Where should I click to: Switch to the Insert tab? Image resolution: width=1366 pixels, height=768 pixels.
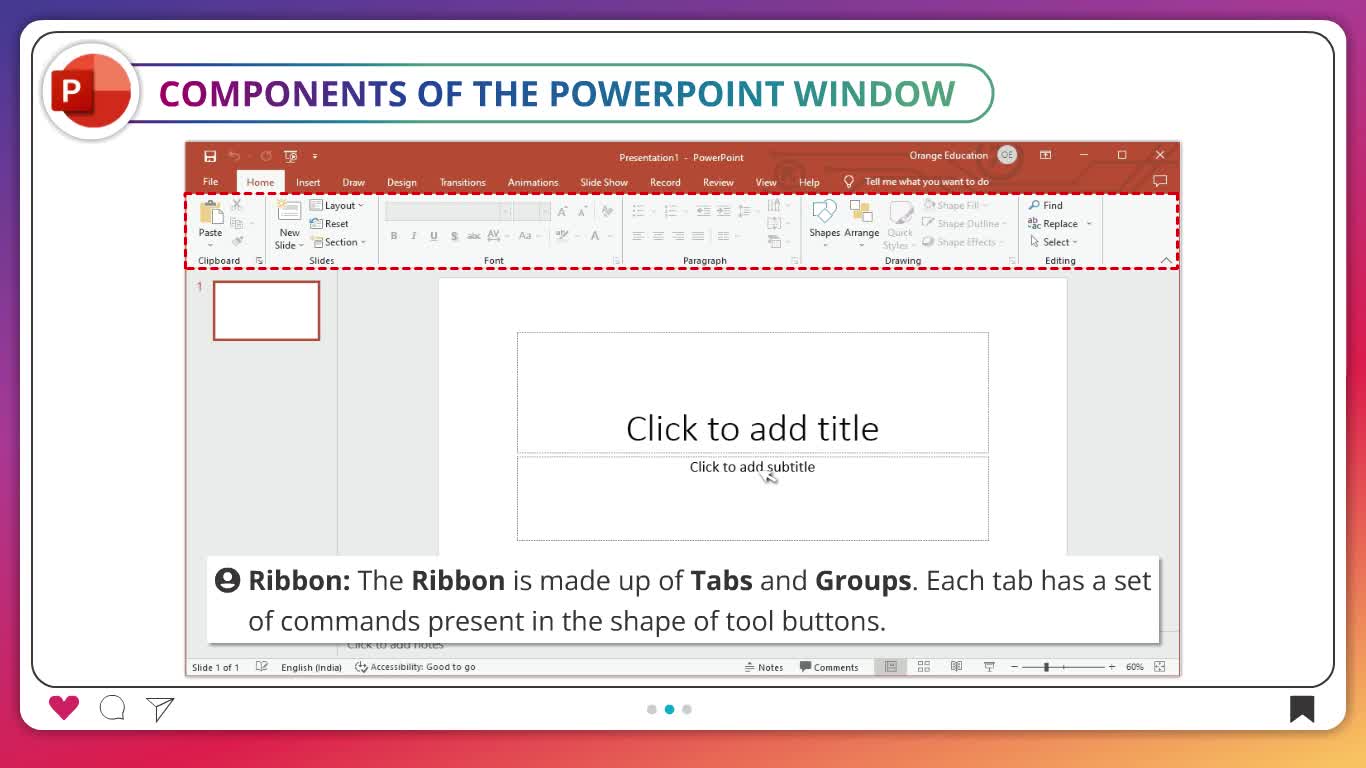(308, 182)
